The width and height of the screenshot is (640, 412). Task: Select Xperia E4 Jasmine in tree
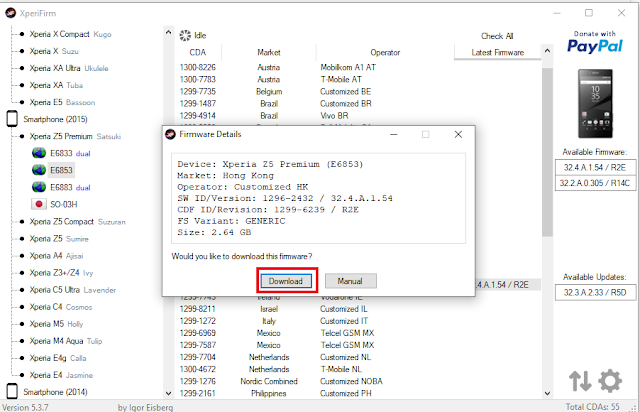point(61,375)
